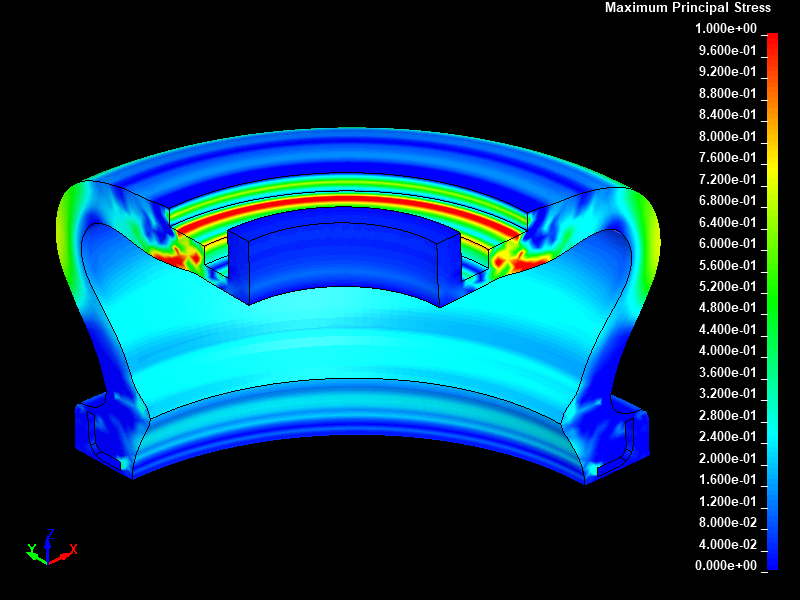Click the red top of the color bar

(x=772, y=40)
